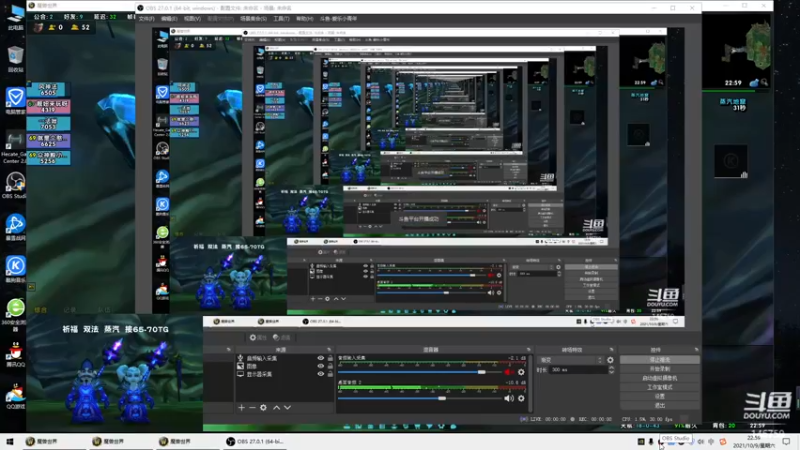Screen dimensions: 800x450
Task: Open the 场景集合(S) menu in OBS
Action: [x=254, y=19]
